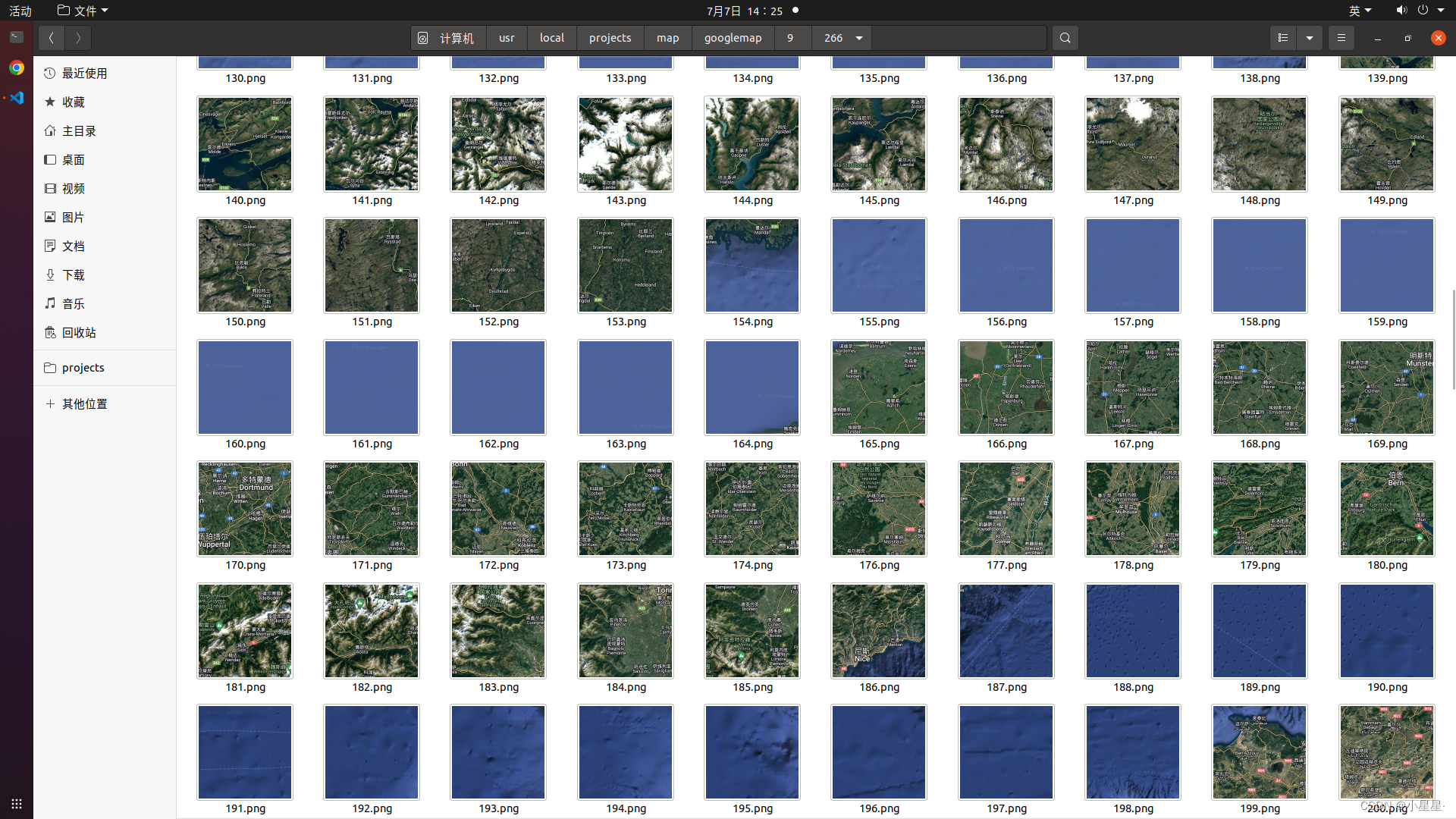Navigate to usr in path bar
1456x819 pixels.
click(x=507, y=38)
